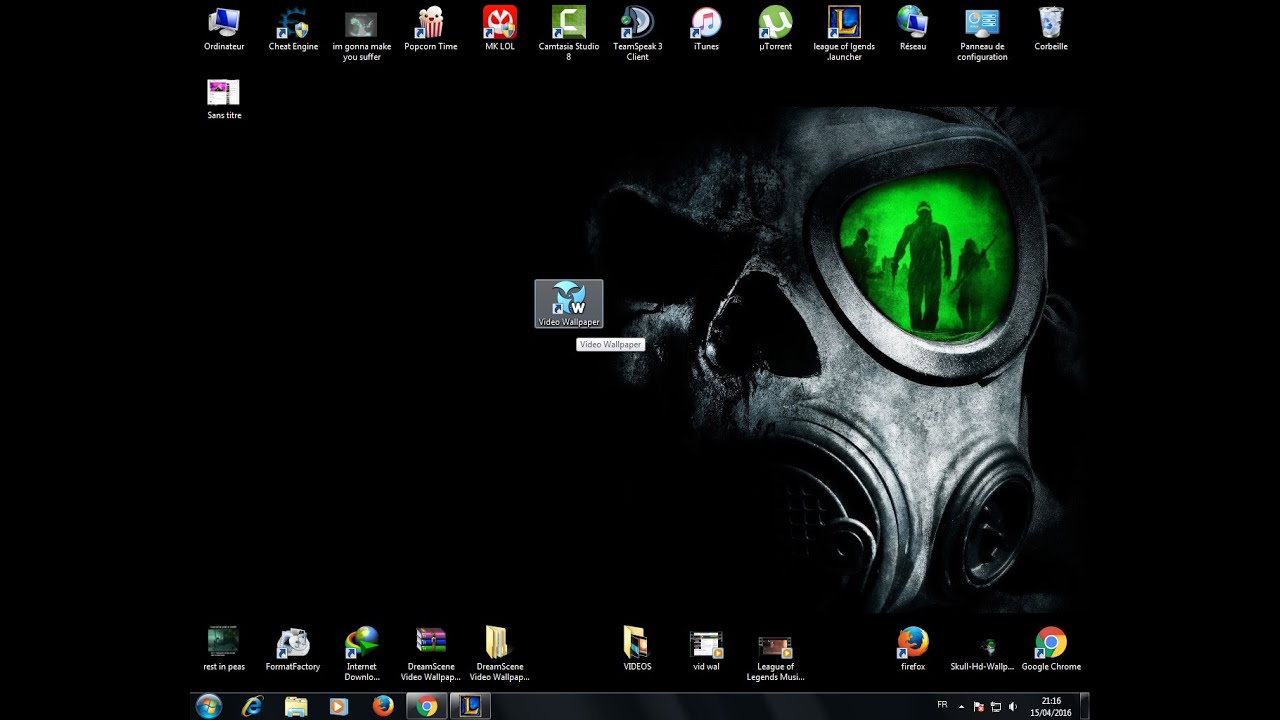The height and width of the screenshot is (720, 1280).
Task: Show hidden system tray icons
Action: (x=962, y=706)
